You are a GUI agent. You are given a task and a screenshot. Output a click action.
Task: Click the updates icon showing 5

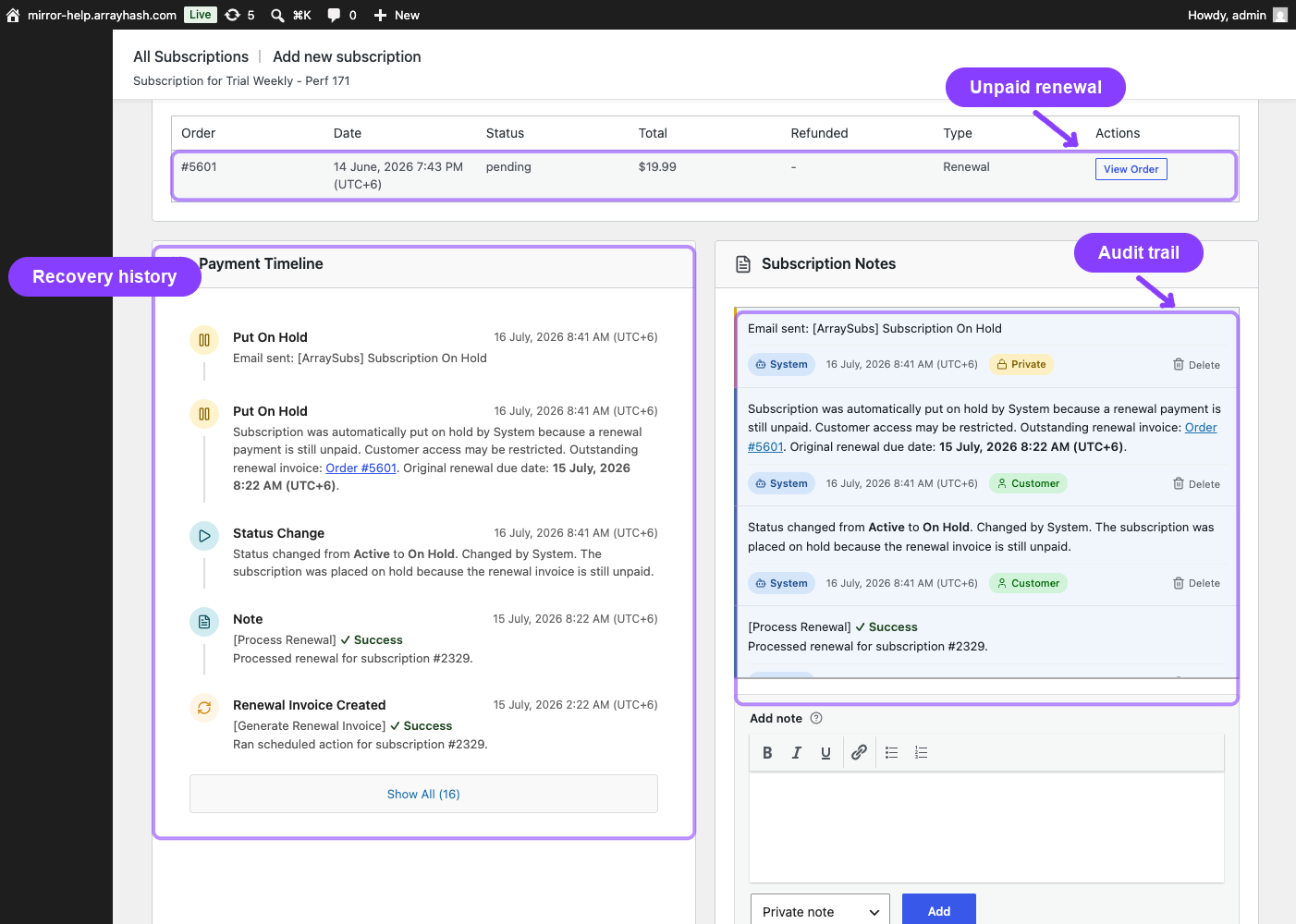(x=239, y=15)
